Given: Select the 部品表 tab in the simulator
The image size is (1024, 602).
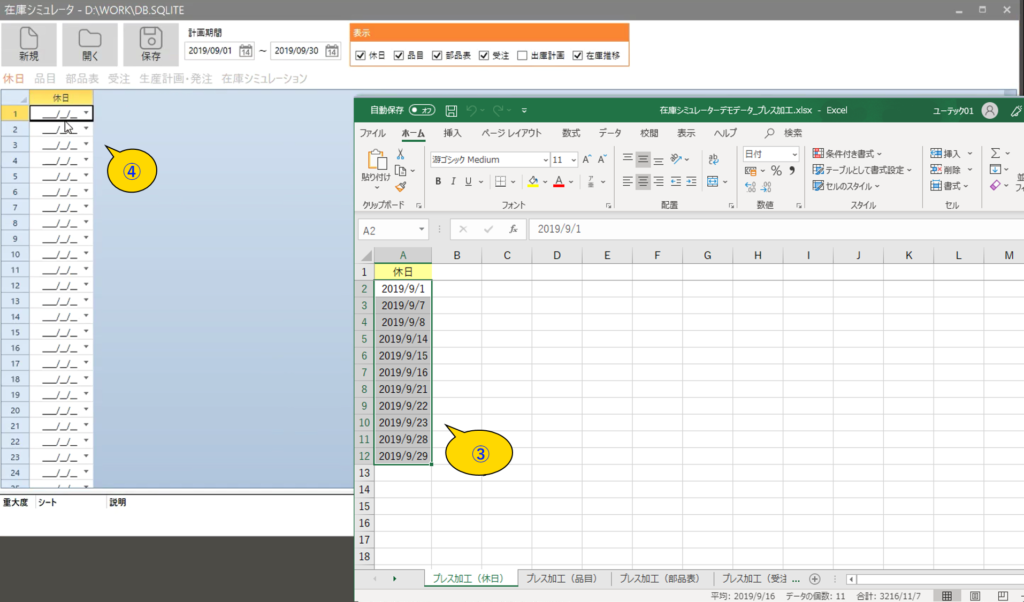Looking at the screenshot, I should coord(82,78).
